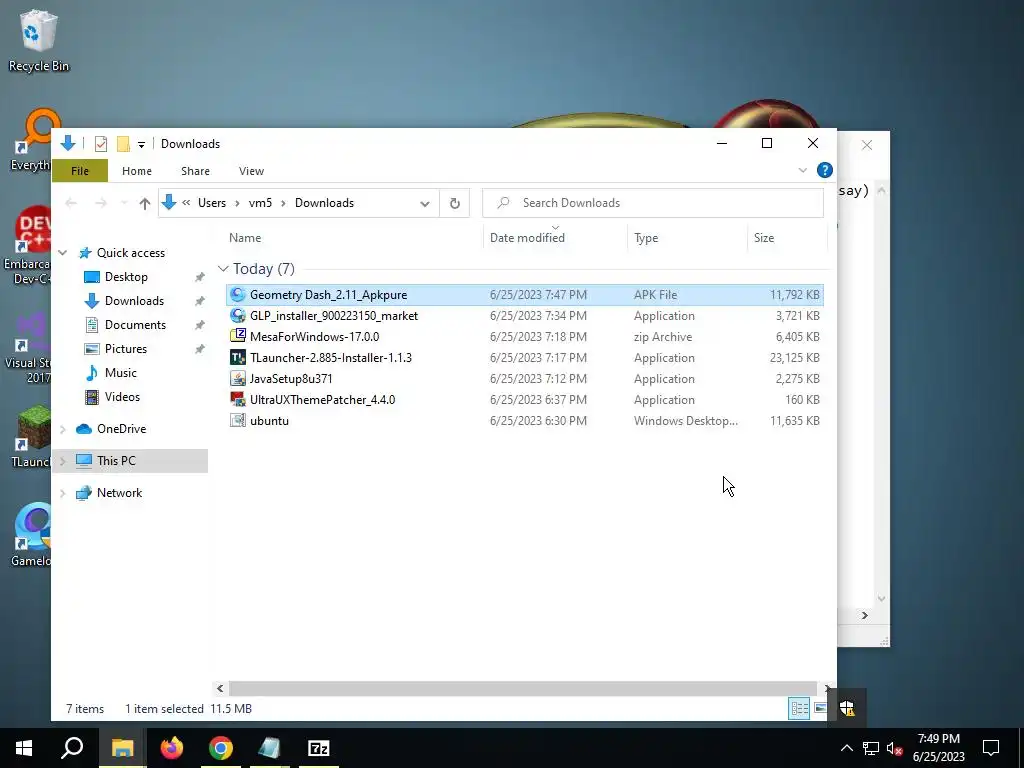
Task: Select Desktop in Quick access
Action: 126,277
